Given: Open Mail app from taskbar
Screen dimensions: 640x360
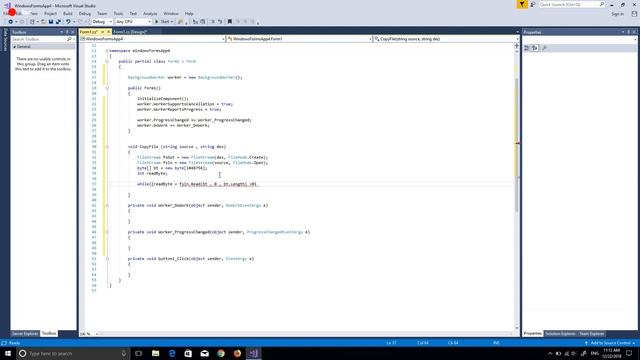Looking at the screenshot, I should click(x=204, y=353).
